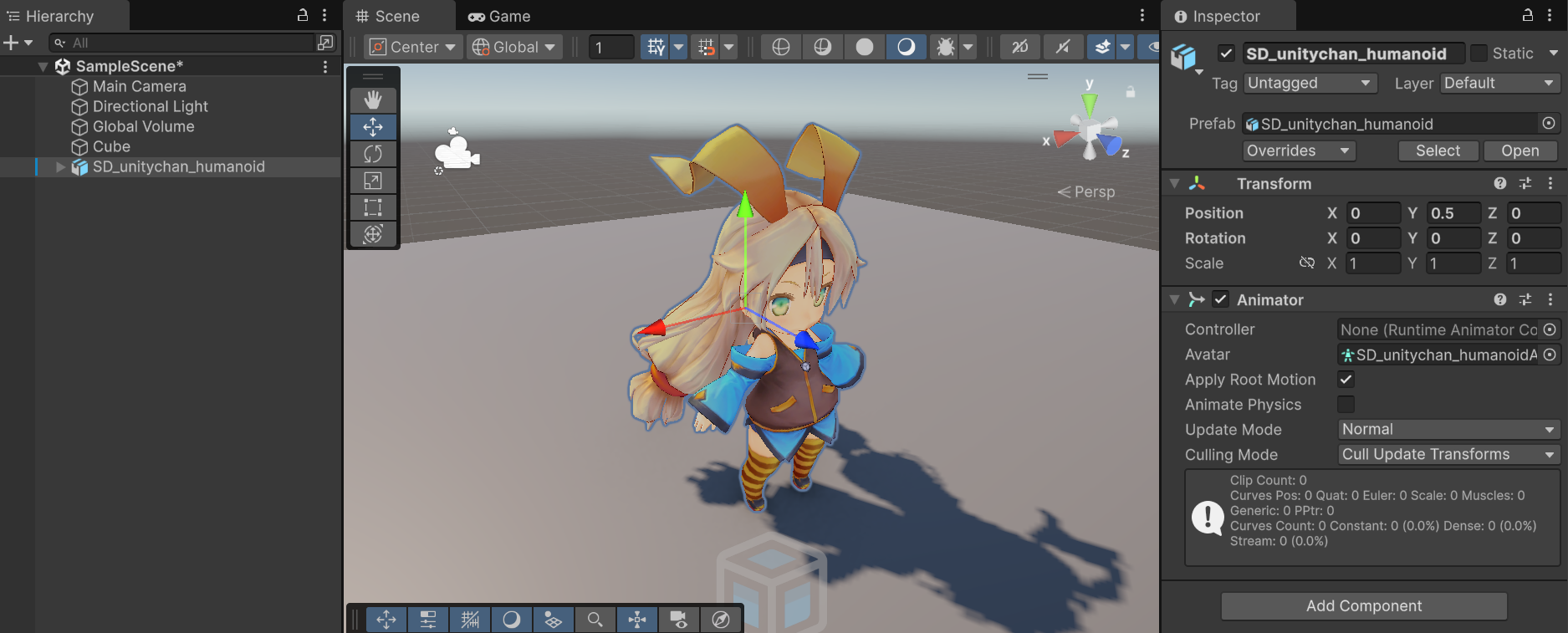
Task: Open the Tag dropdown showing Untagged
Action: point(1310,84)
